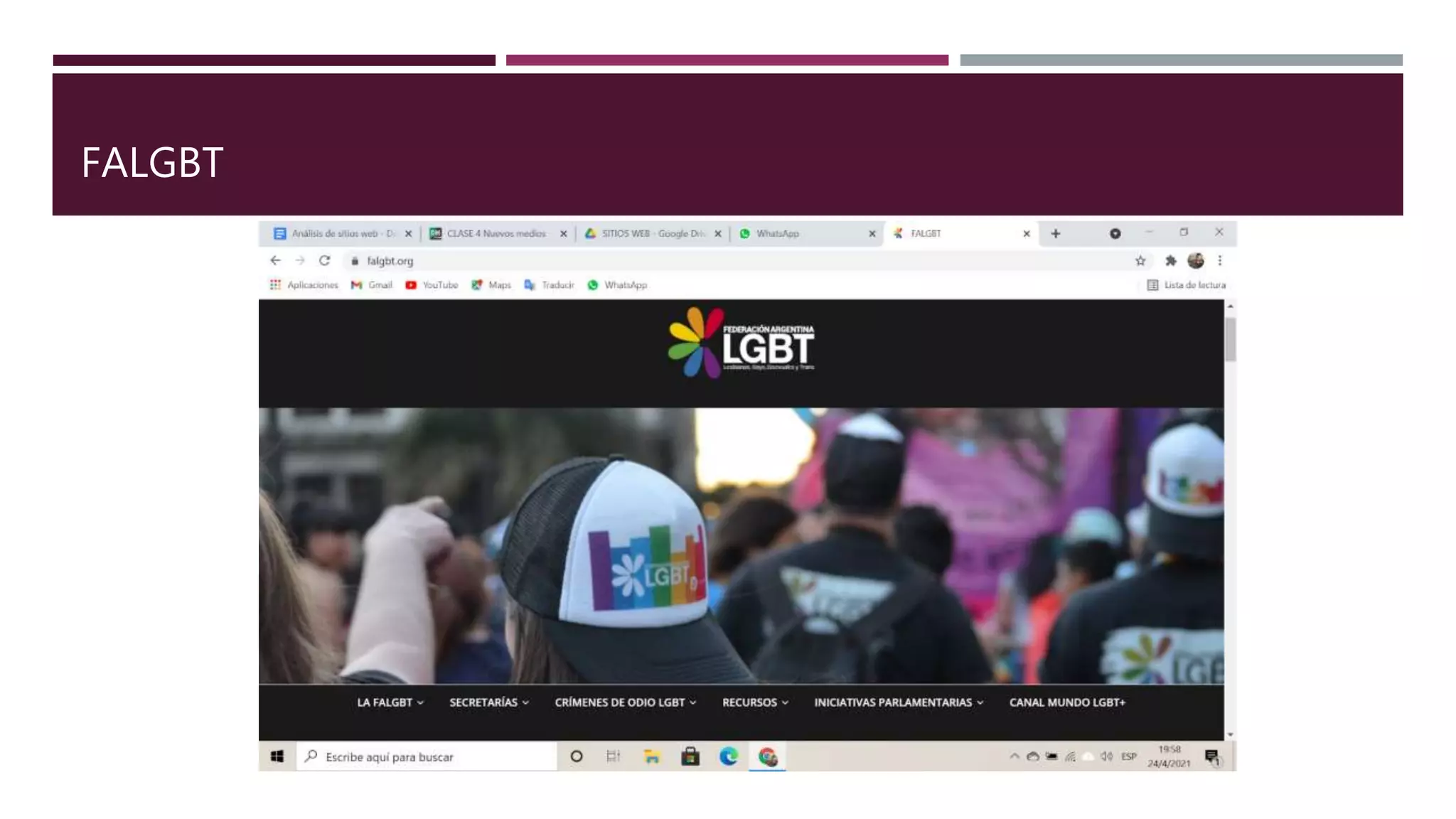Expand the LA FALGBT dropdown menu
The image size is (1456, 819).
[x=390, y=702]
